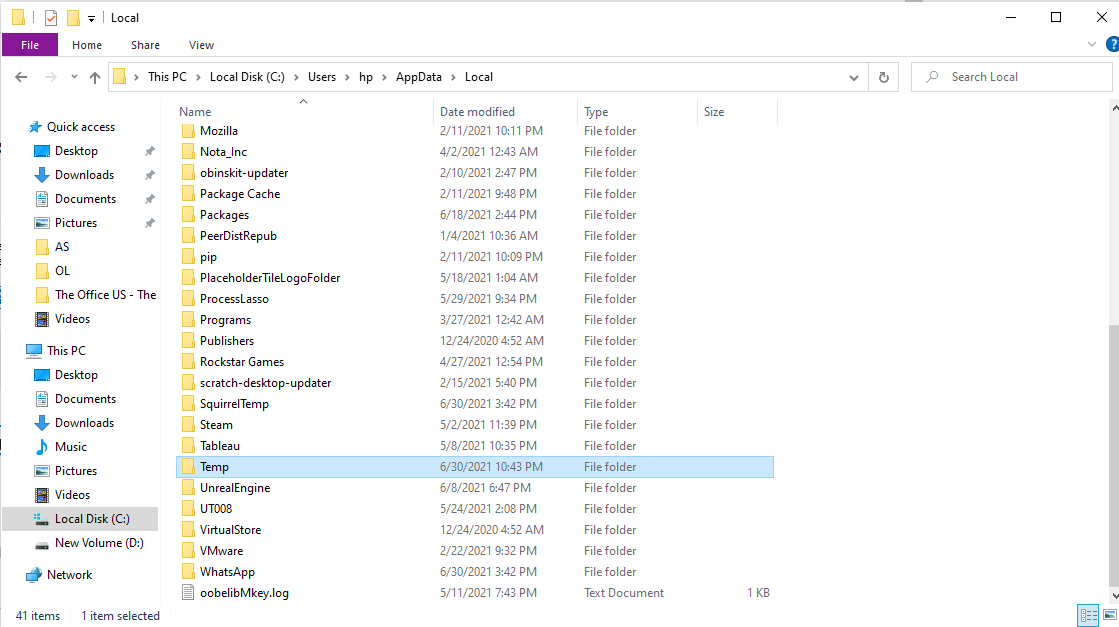Go back using the Back arrow
Viewport: 1119px width, 627px height.
coord(21,77)
